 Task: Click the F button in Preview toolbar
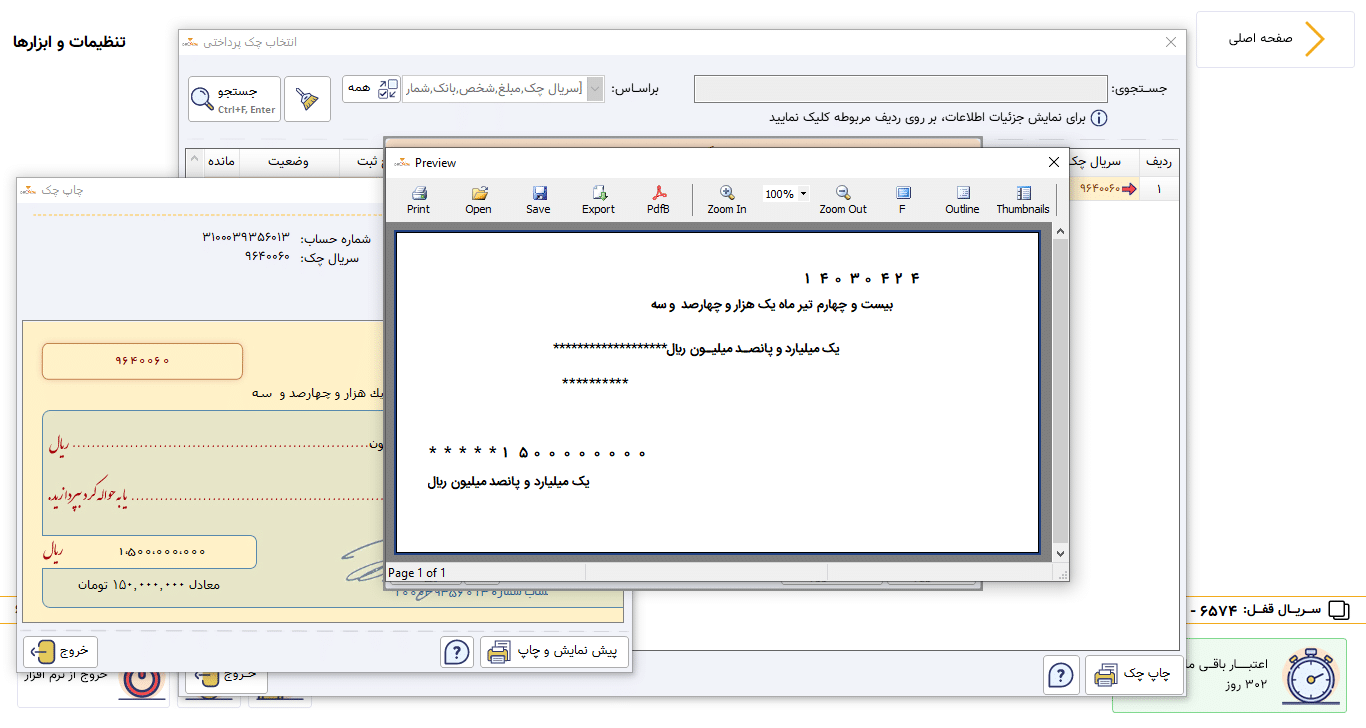(x=902, y=200)
